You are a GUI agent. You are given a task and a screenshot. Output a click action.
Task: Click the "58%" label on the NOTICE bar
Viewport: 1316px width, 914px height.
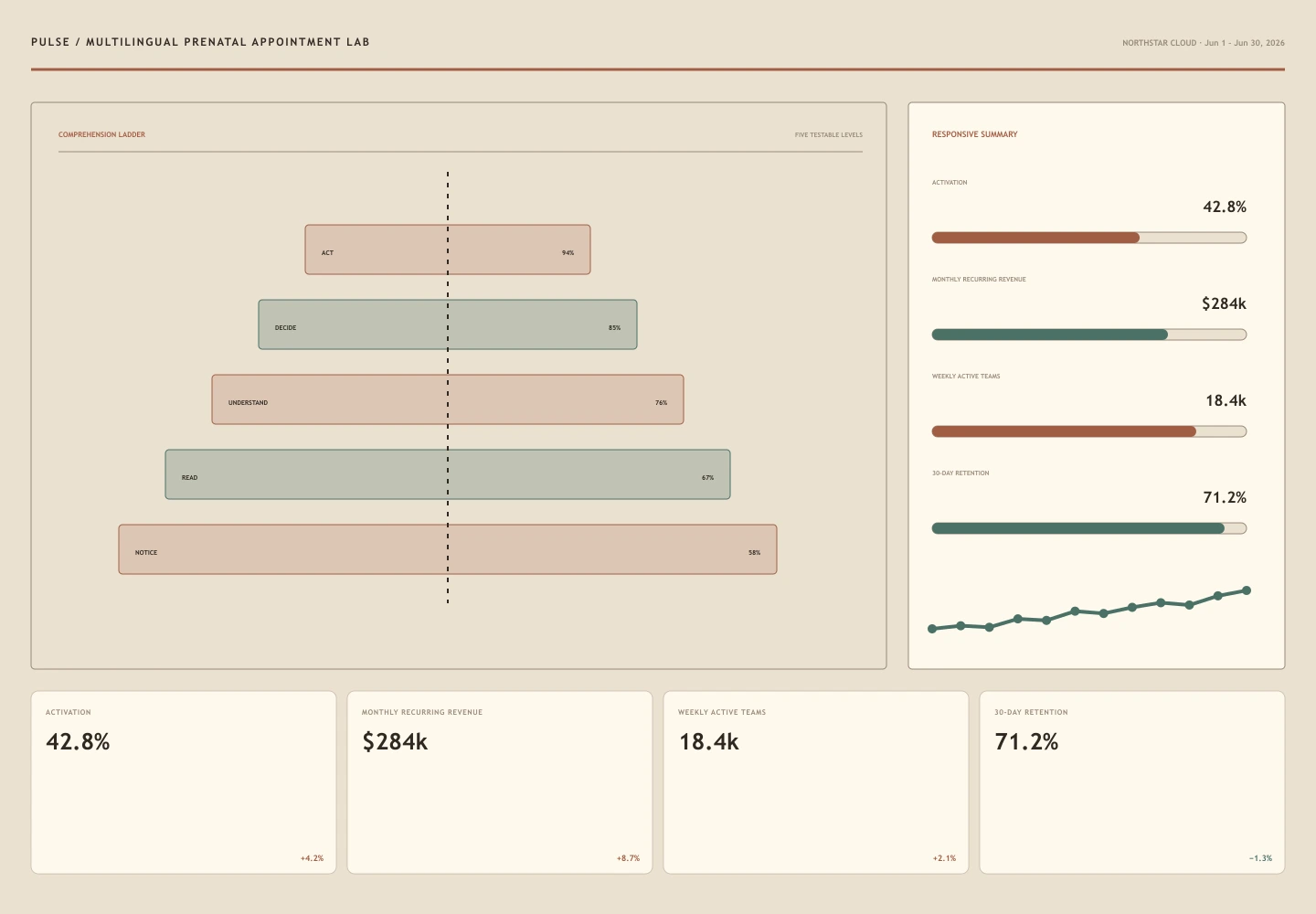[x=755, y=553]
